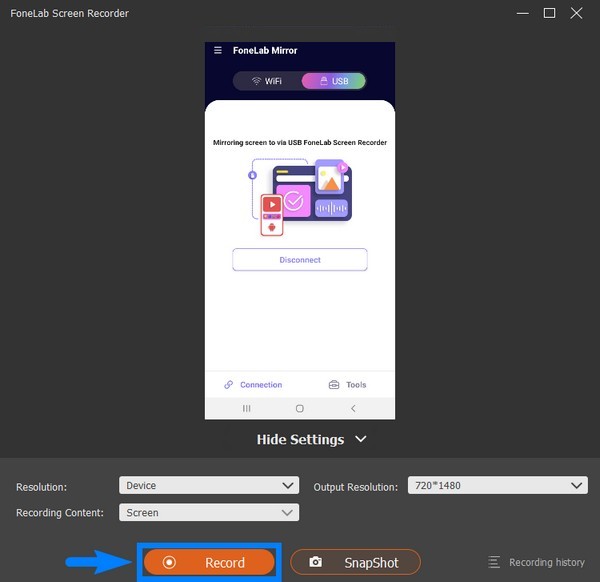Maximize the FoneLab Screen Recorder window
The height and width of the screenshot is (582, 600).
coord(549,13)
